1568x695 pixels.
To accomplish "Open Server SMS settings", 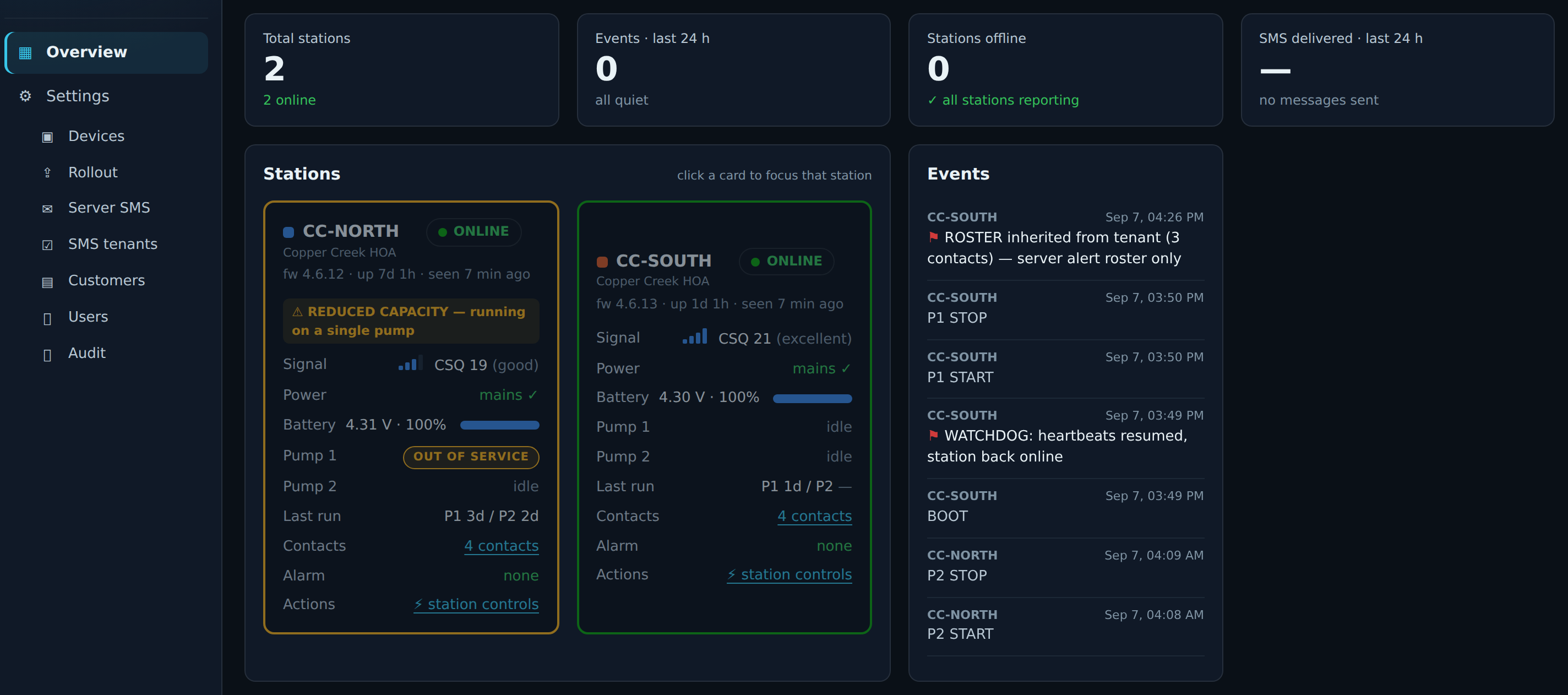I will click(109, 208).
